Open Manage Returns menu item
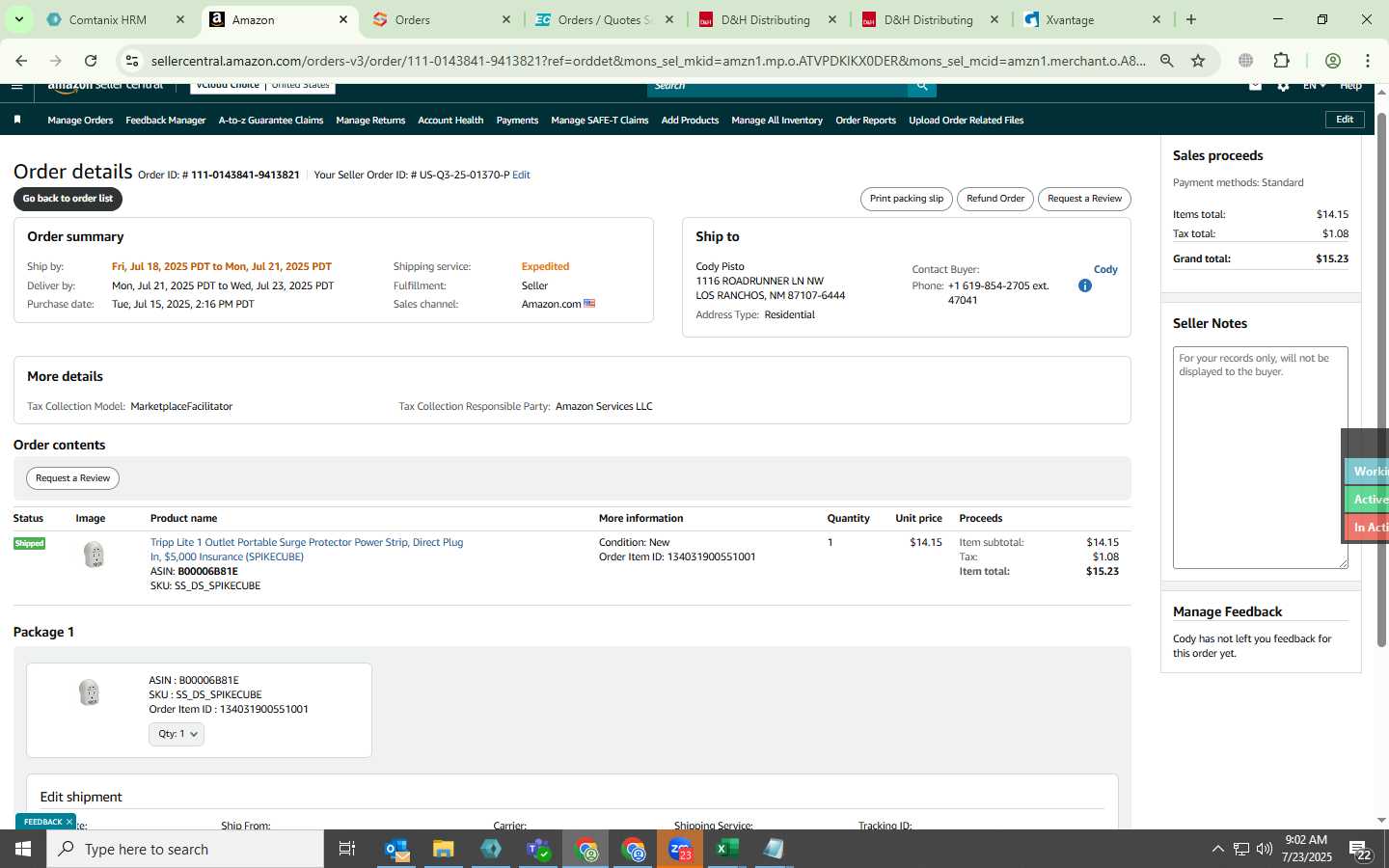The image size is (1389, 868). click(370, 121)
